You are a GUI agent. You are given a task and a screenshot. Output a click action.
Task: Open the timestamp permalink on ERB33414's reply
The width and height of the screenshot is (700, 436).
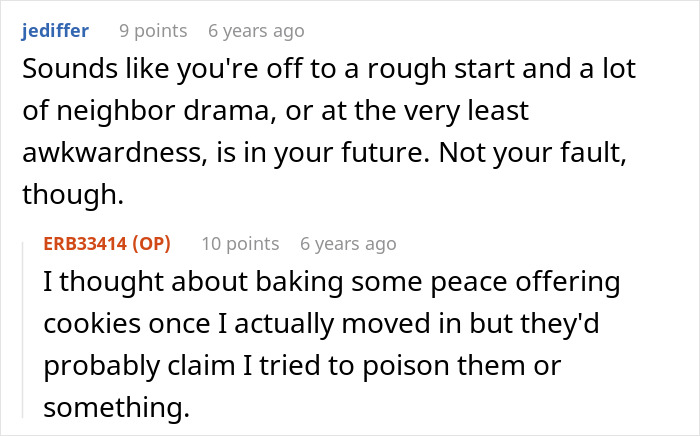click(x=348, y=244)
